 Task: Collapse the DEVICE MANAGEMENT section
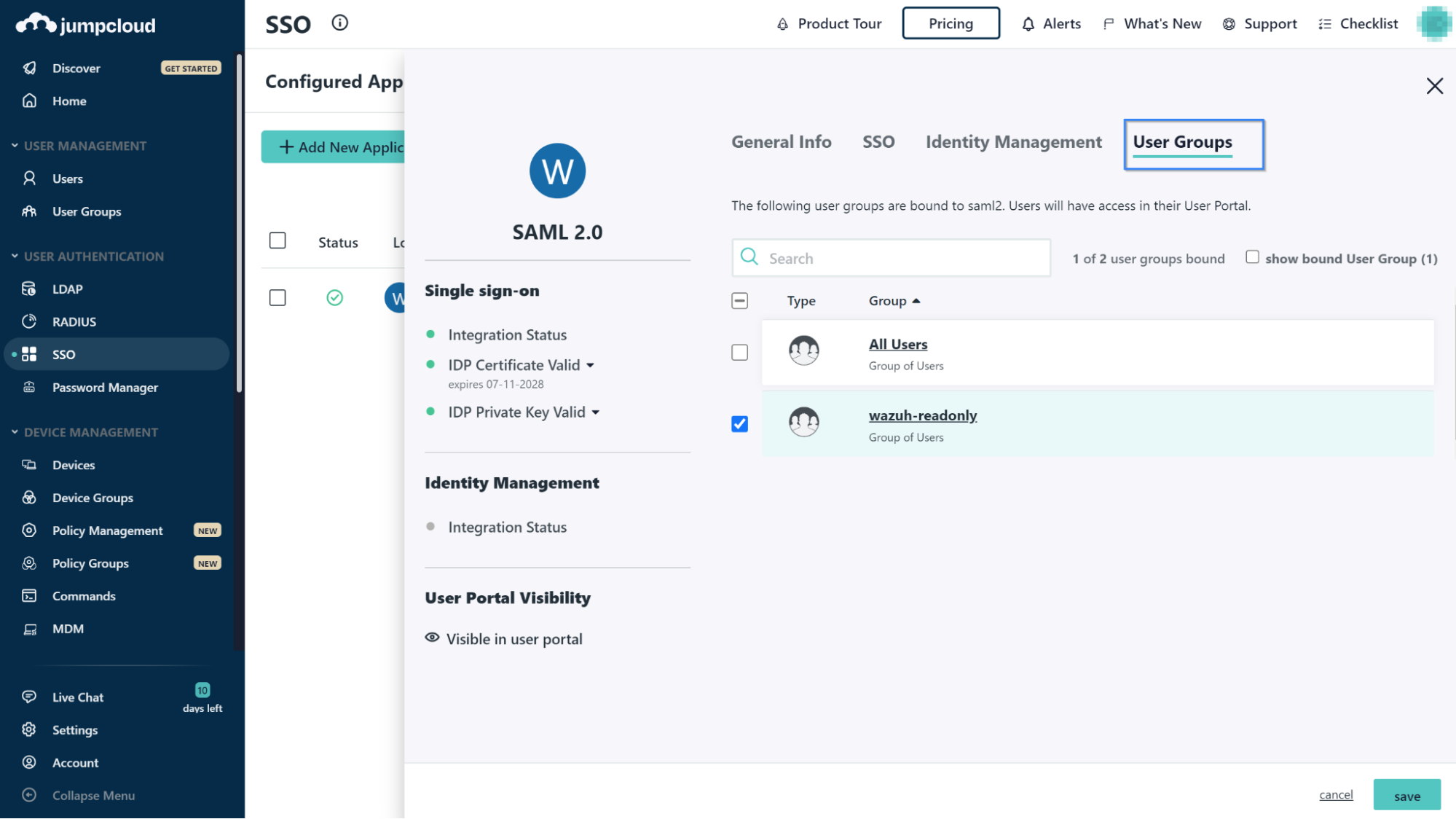click(15, 432)
